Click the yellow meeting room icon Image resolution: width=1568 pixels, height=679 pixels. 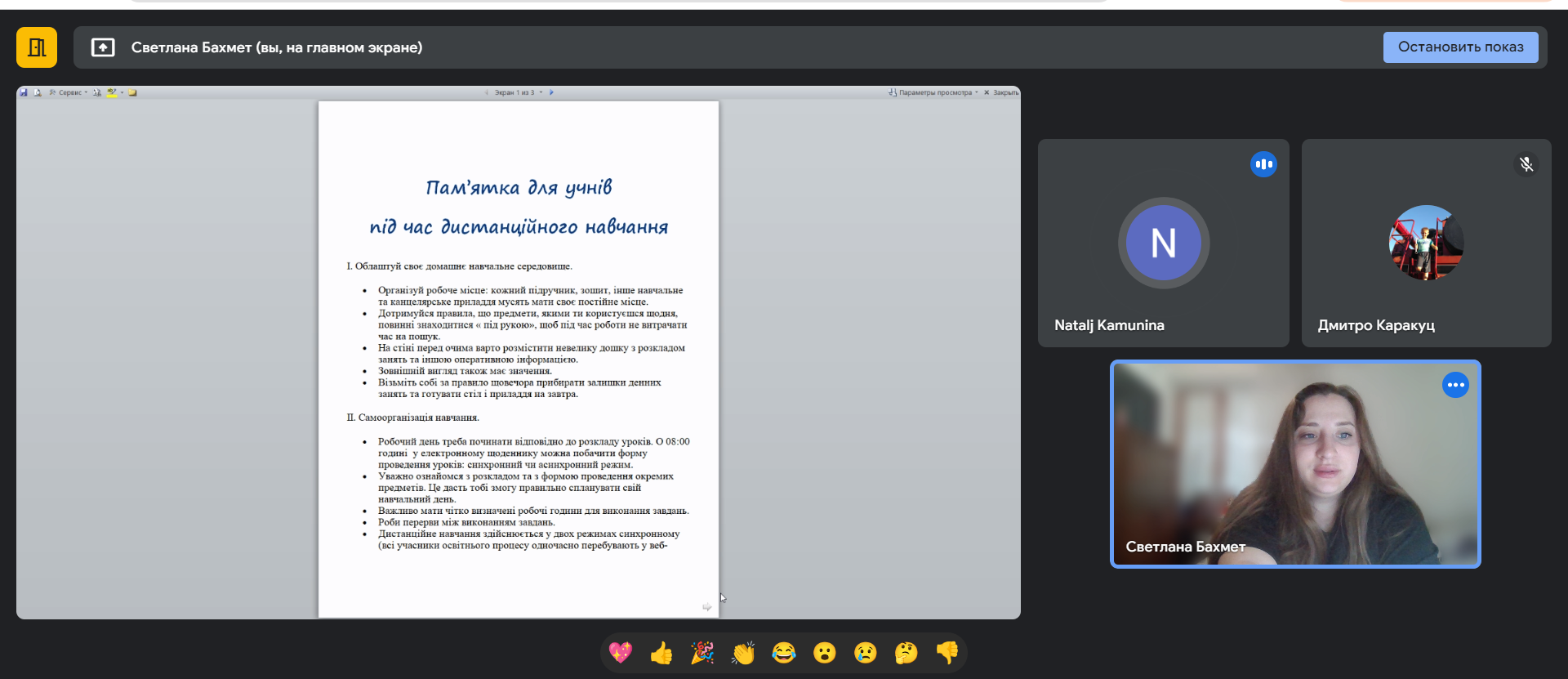37,47
